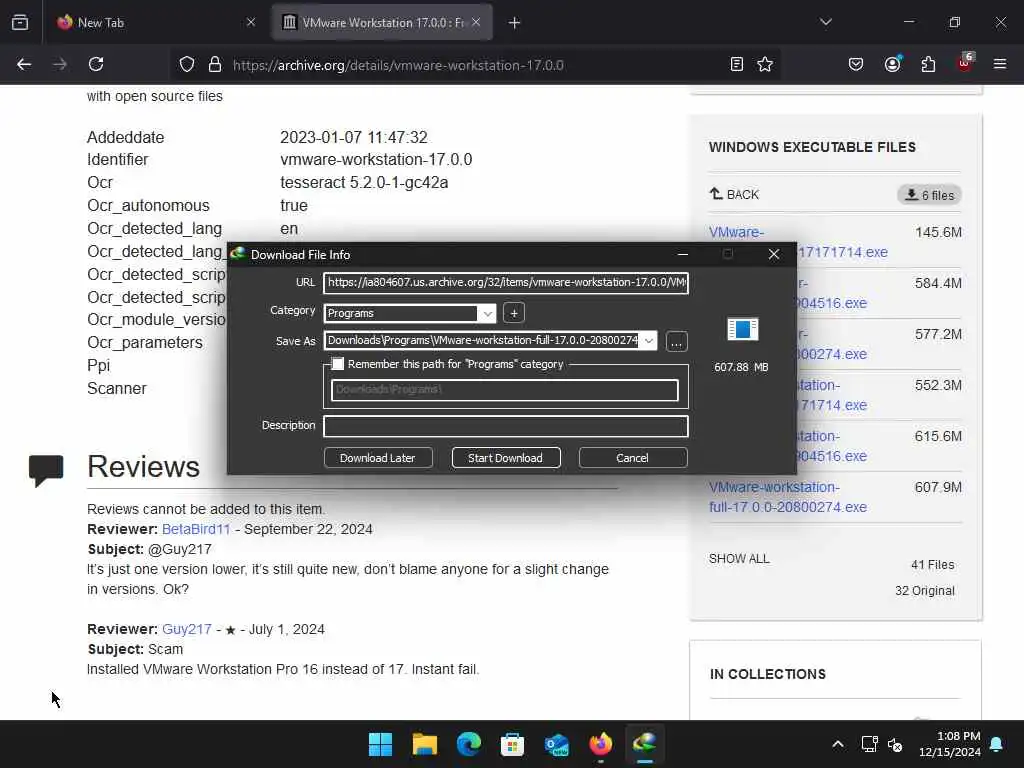Click the Firefox taskbar icon
This screenshot has width=1024, height=768.
(600, 744)
